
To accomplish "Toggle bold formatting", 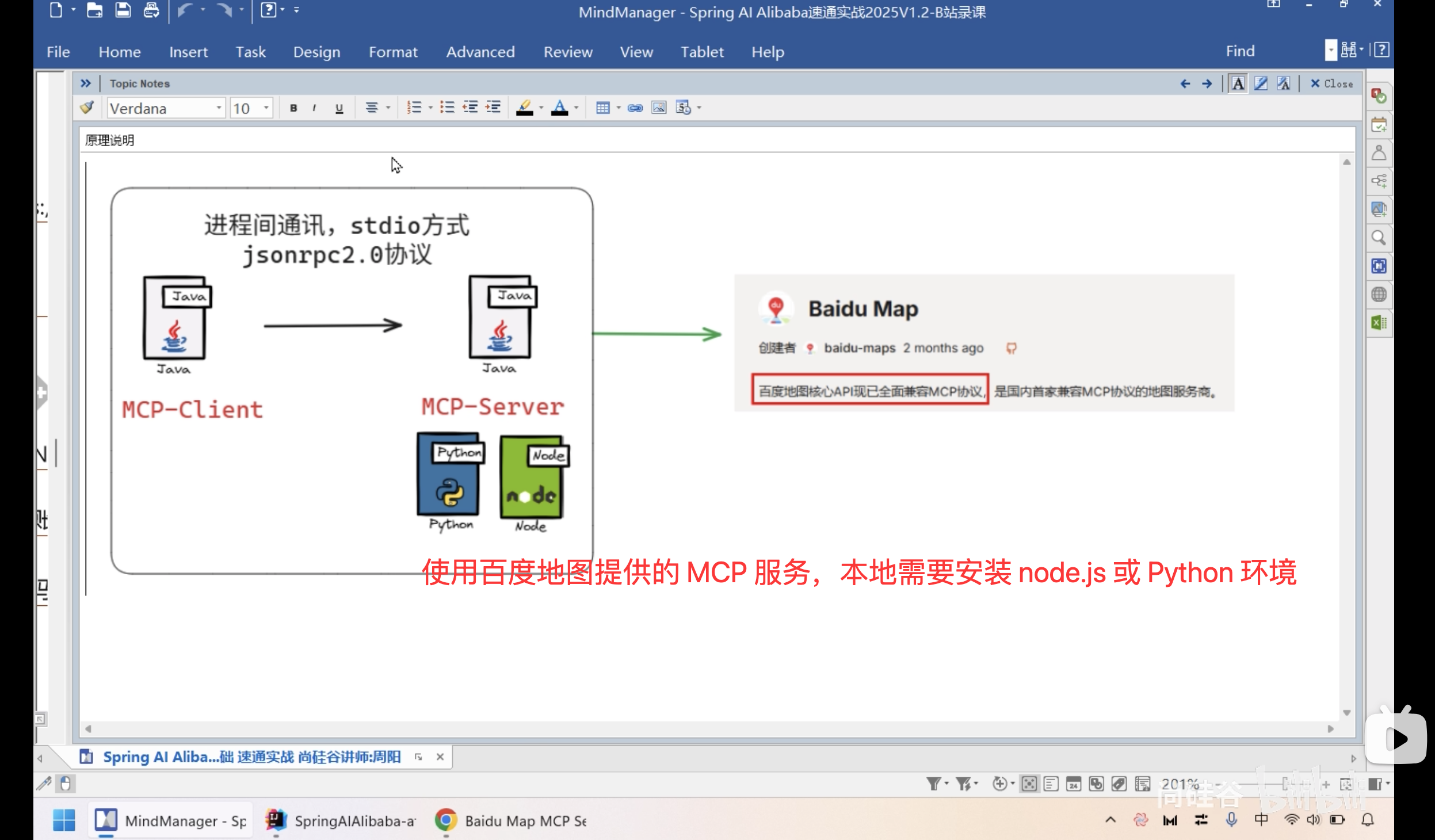I will [x=293, y=108].
